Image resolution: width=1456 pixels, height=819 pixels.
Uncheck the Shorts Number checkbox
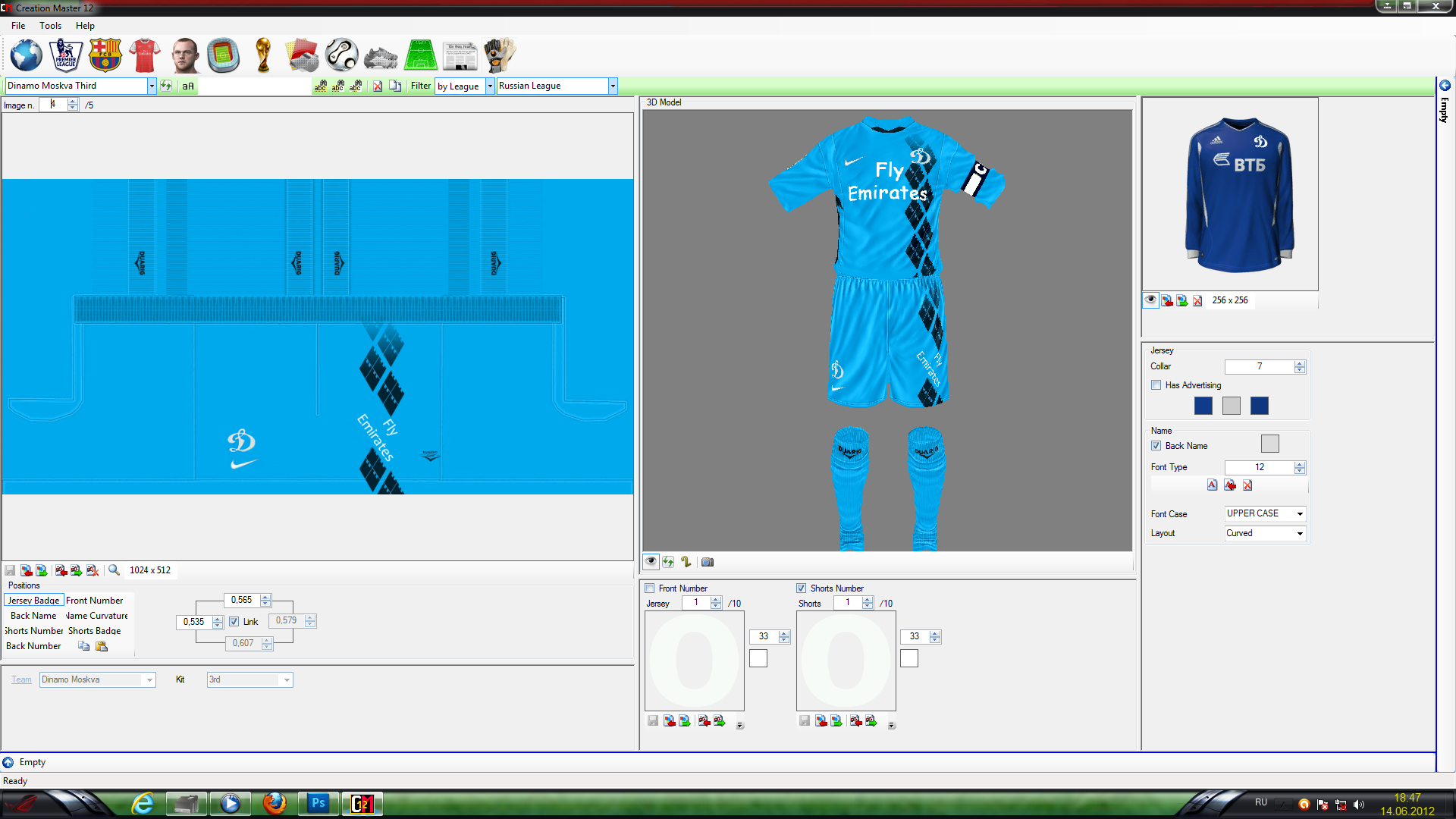802,588
